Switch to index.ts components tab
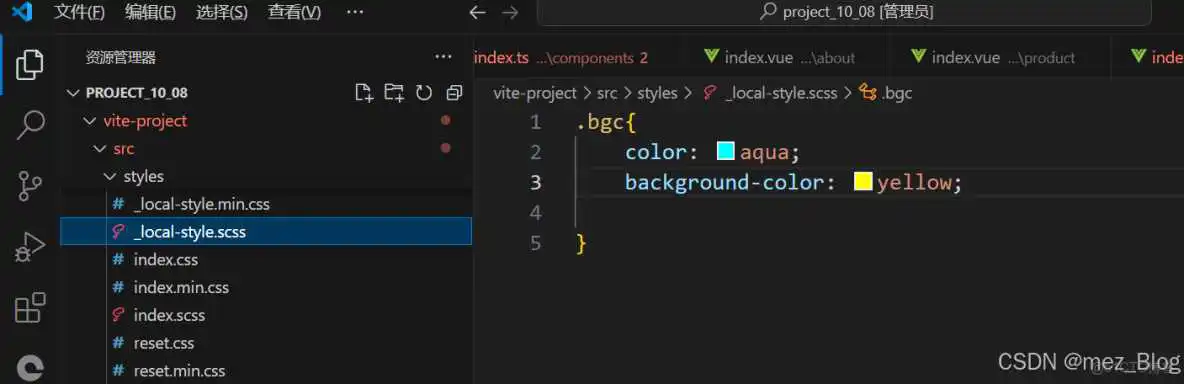 pos(561,58)
